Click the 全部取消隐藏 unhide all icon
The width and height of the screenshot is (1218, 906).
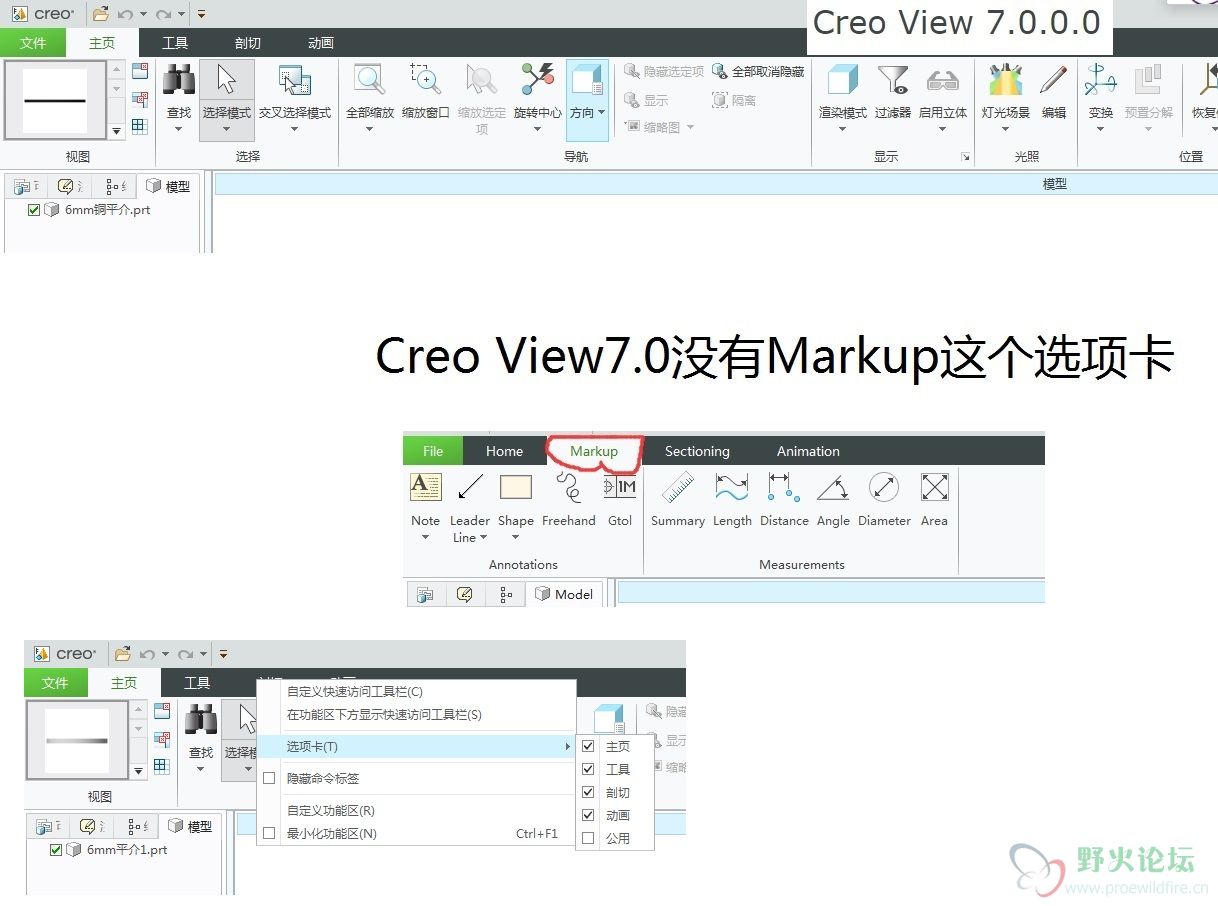pyautogui.click(x=719, y=72)
